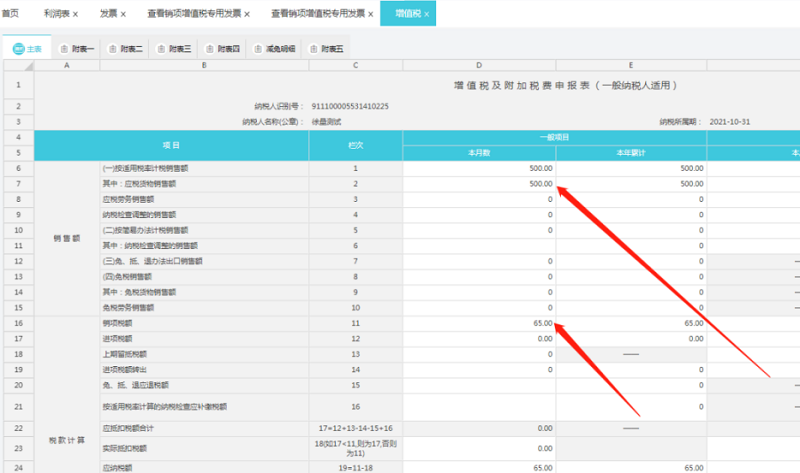Image resolution: width=800 pixels, height=473 pixels.
Task: Click the icon beside 附表二
Action: 112,49
